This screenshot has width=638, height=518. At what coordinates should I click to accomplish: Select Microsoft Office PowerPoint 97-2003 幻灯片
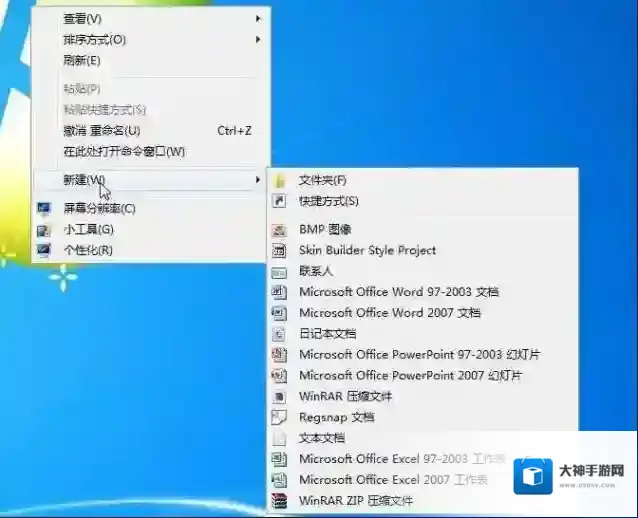pyautogui.click(x=422, y=355)
